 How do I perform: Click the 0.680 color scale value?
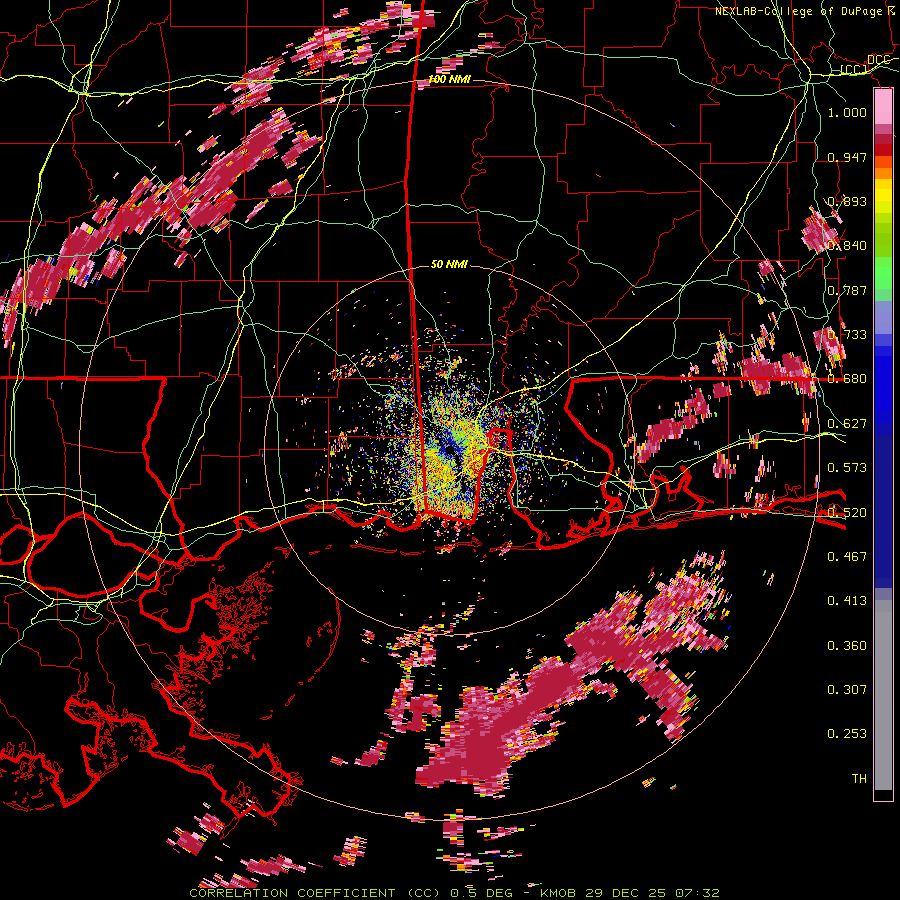tap(847, 379)
